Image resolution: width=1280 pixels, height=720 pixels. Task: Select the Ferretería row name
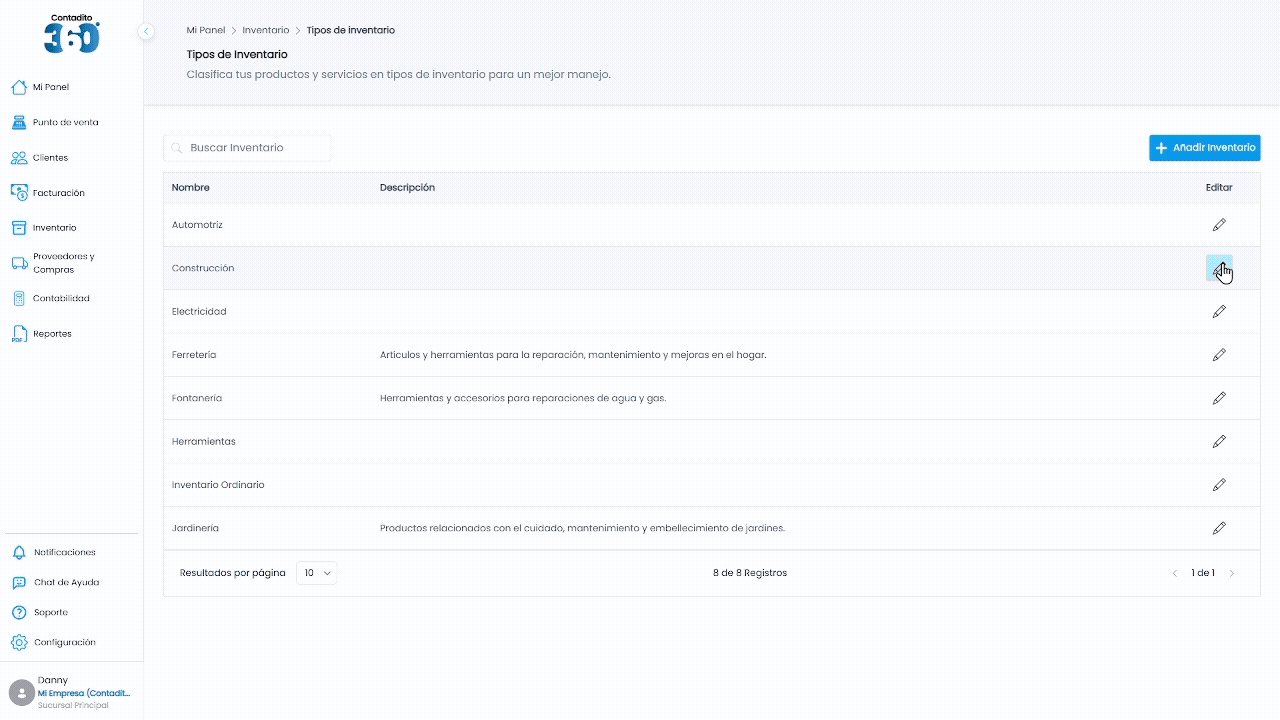[x=194, y=355]
